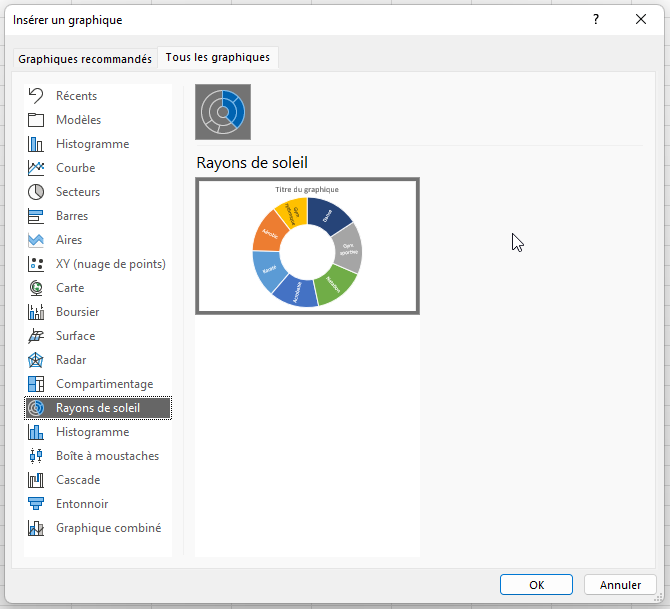The width and height of the screenshot is (670, 609).
Task: Switch to Tous les graphiques tab
Action: point(218,58)
